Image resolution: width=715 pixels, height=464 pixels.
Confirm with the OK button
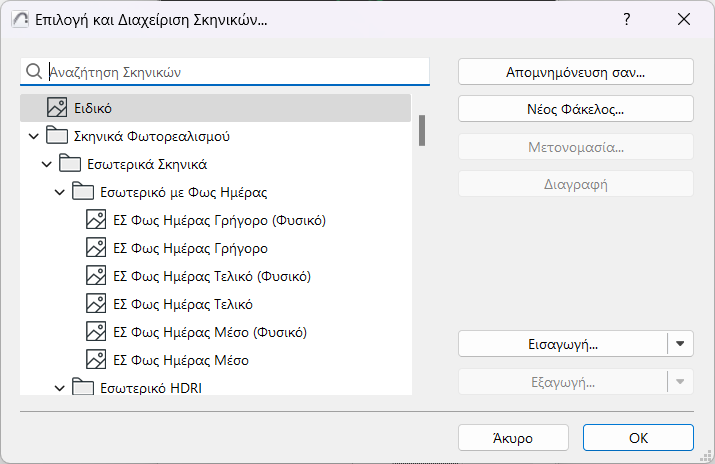pos(638,438)
